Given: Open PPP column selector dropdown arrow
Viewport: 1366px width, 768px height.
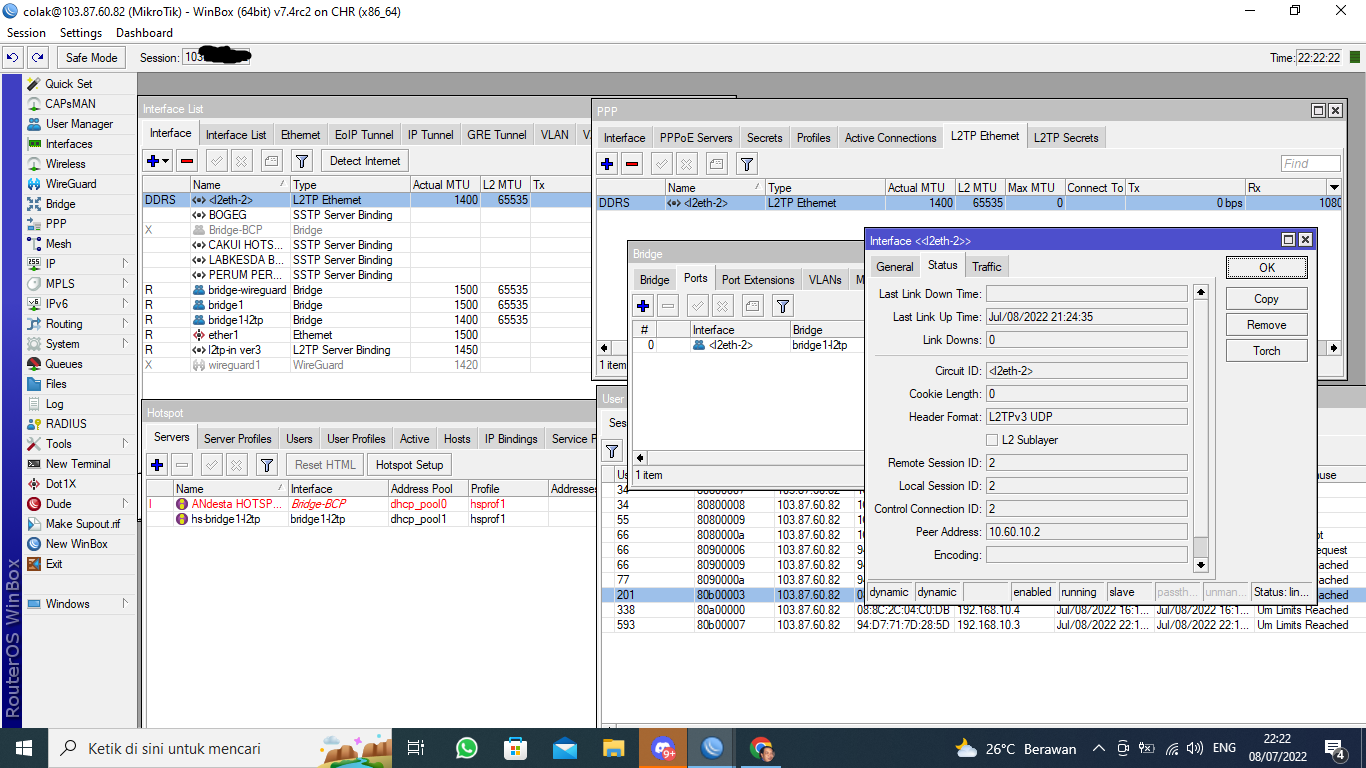Looking at the screenshot, I should pos(1334,188).
